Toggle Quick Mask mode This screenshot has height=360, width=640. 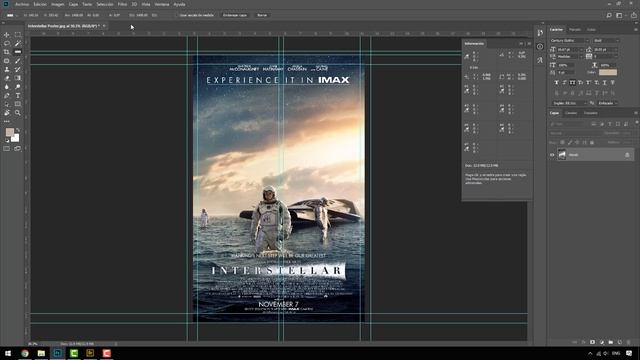pyautogui.click(x=7, y=149)
